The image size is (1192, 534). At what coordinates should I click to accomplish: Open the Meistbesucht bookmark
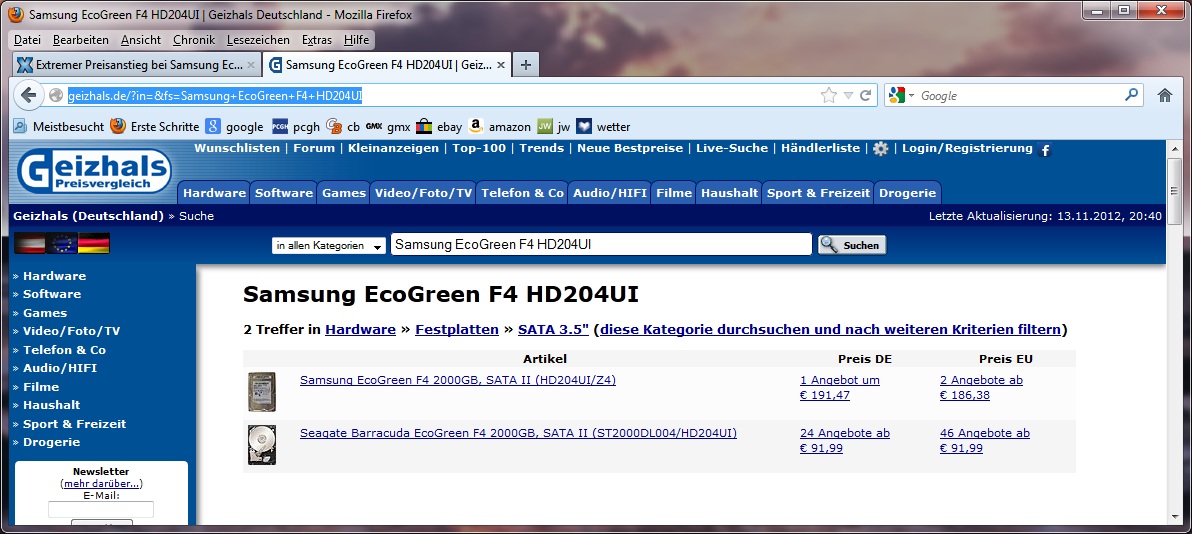click(58, 126)
